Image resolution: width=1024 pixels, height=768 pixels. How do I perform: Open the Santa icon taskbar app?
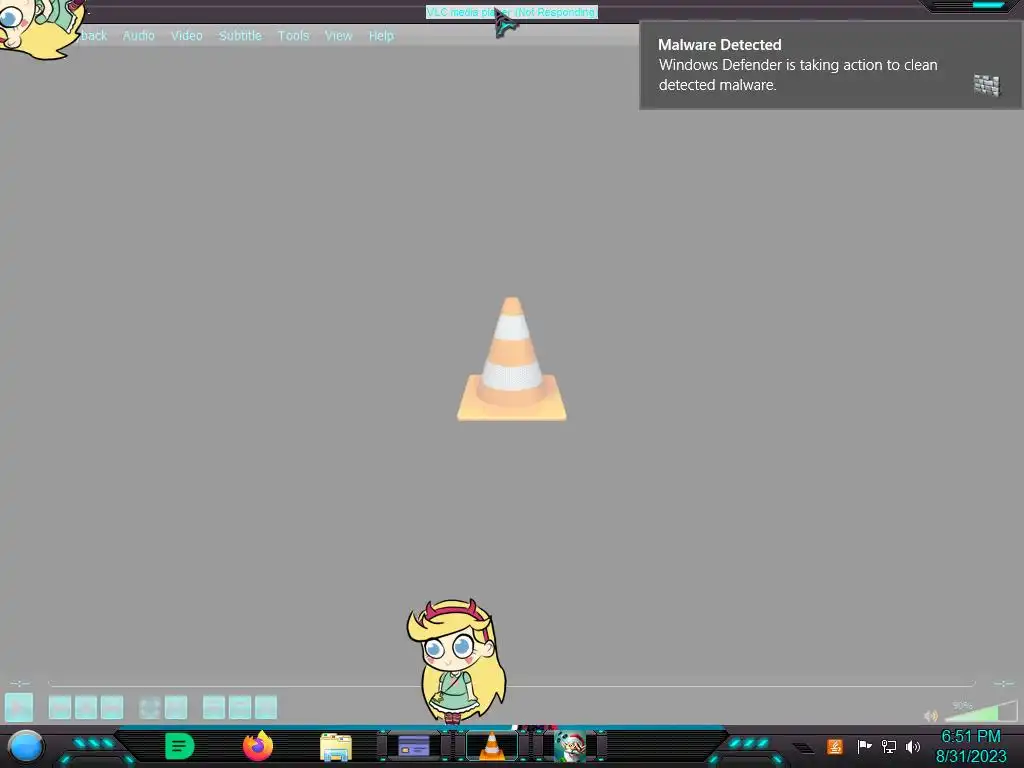pos(570,746)
